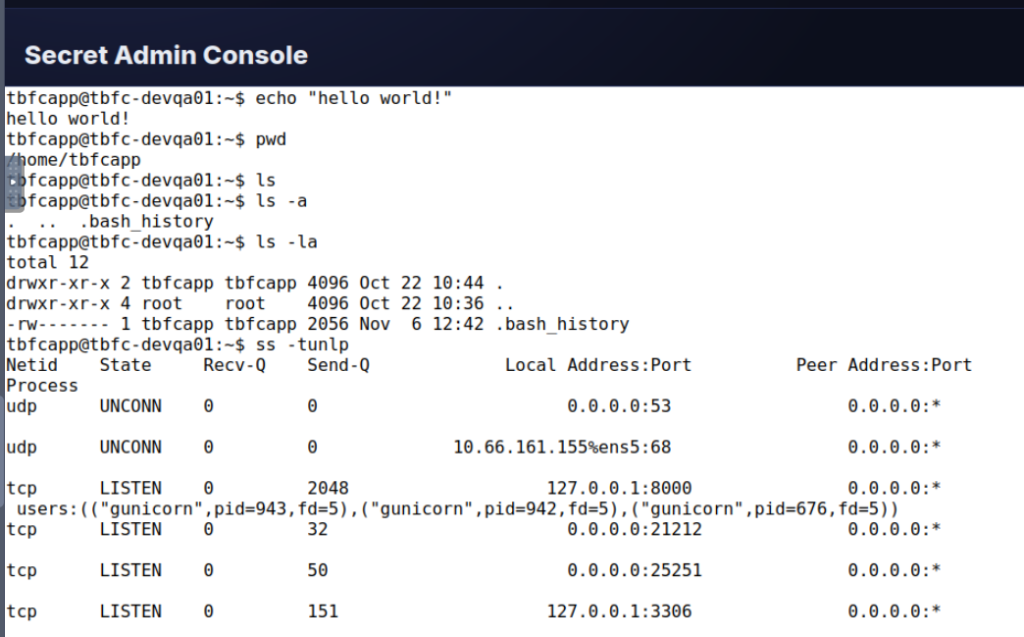Click local address 127.0.0.1:3306
This screenshot has width=1024, height=637.
pos(619,611)
